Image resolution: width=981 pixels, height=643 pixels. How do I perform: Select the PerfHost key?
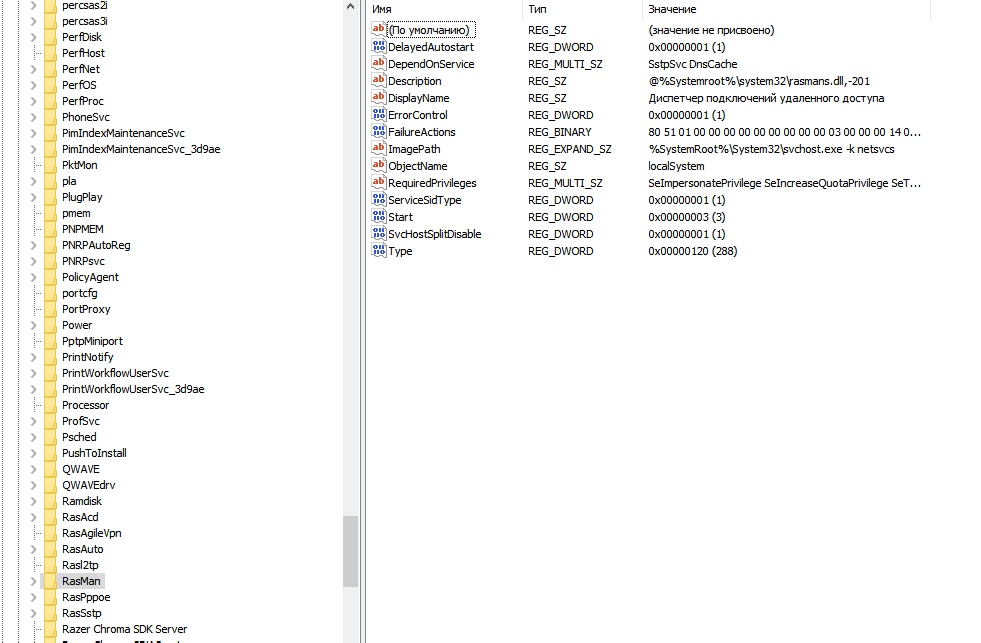83,53
